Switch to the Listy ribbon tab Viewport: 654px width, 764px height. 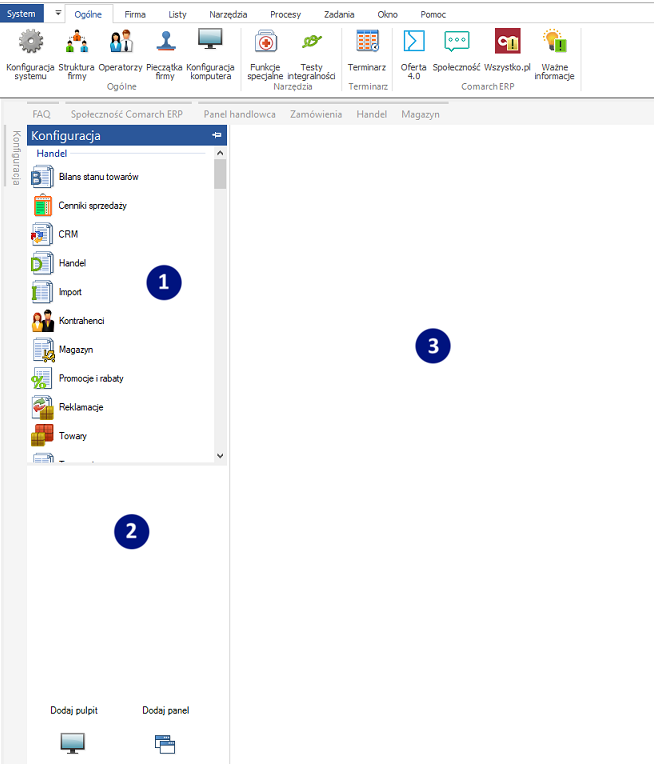click(x=177, y=15)
